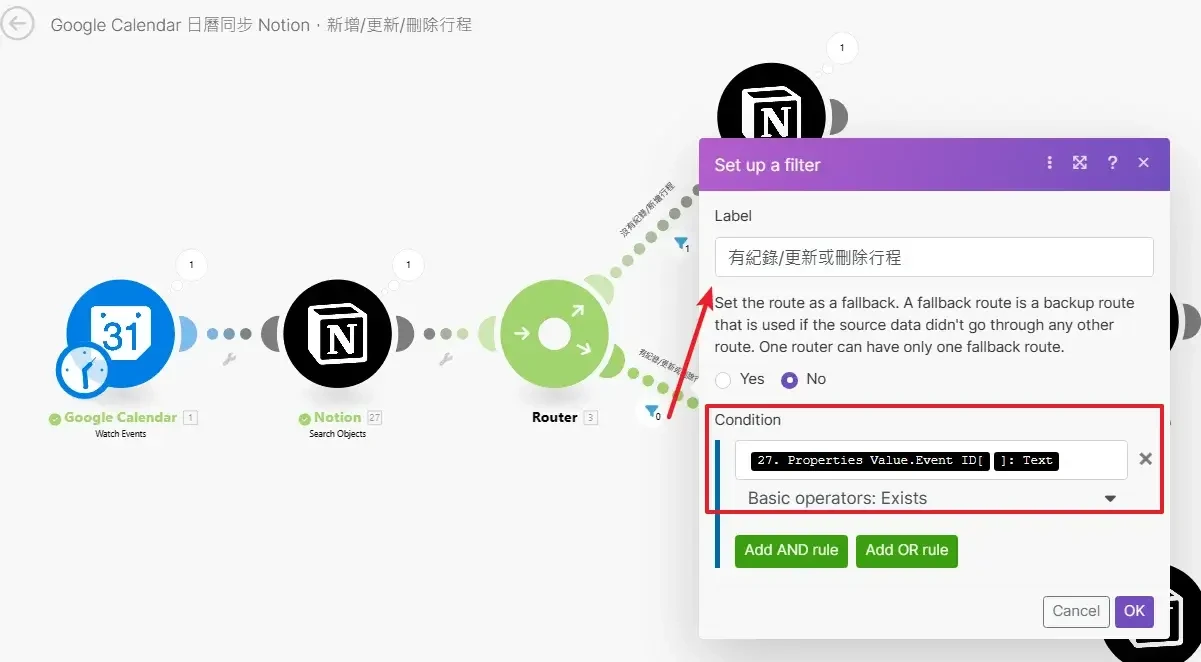Open the Google Calendar Watch Events module

[121, 335]
